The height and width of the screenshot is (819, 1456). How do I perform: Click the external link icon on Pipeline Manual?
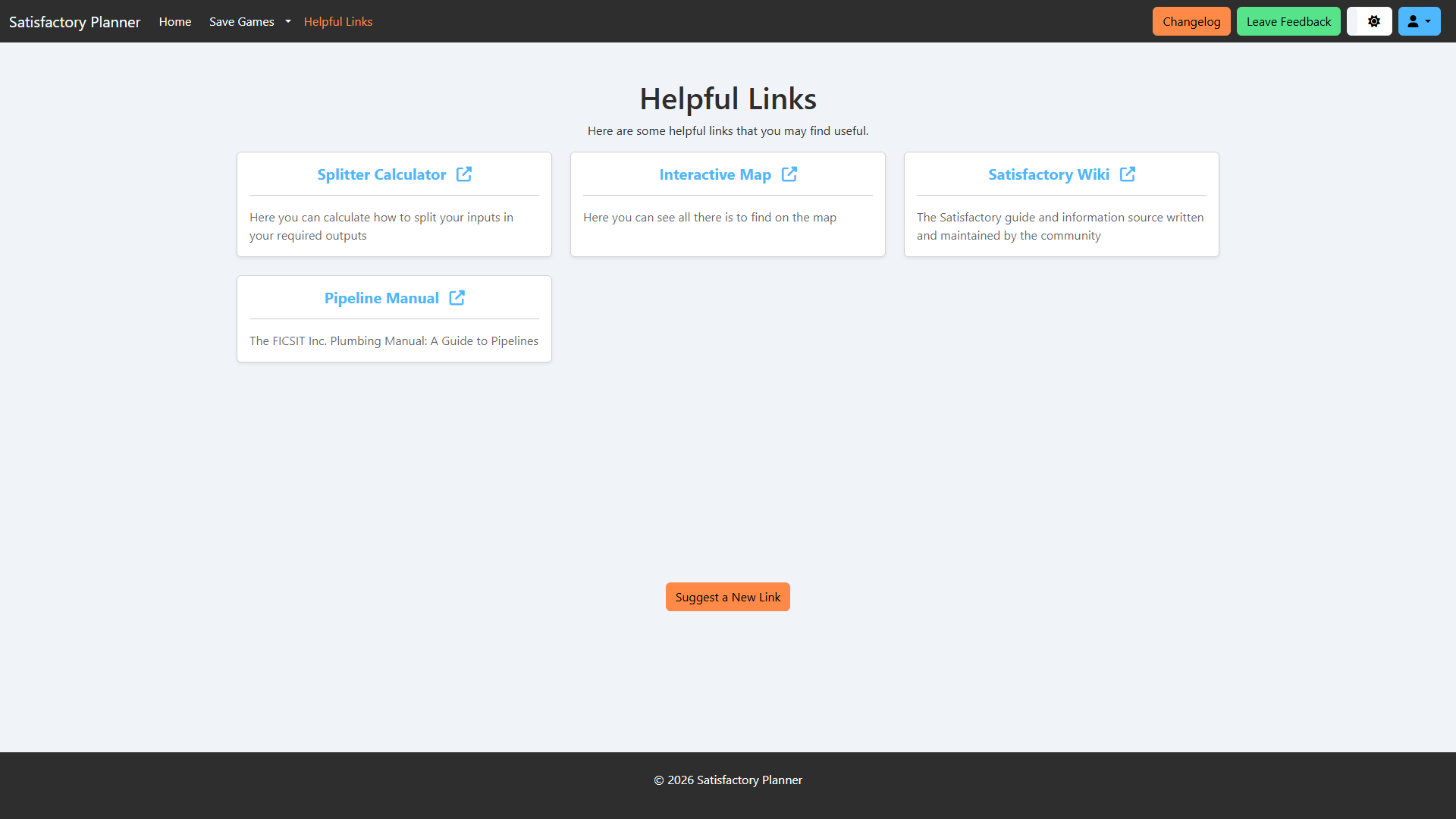pos(457,297)
